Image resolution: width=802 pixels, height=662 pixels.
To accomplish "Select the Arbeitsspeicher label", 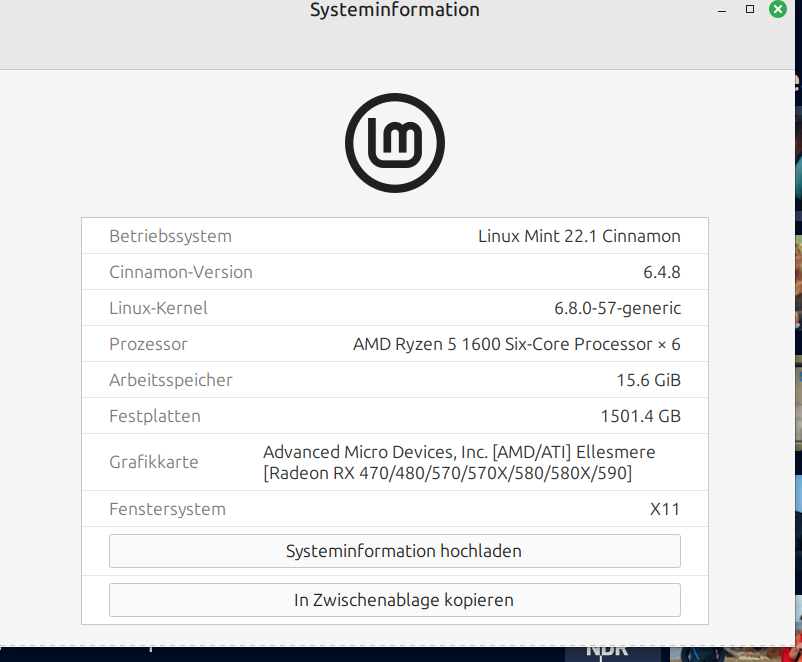I will pos(171,380).
